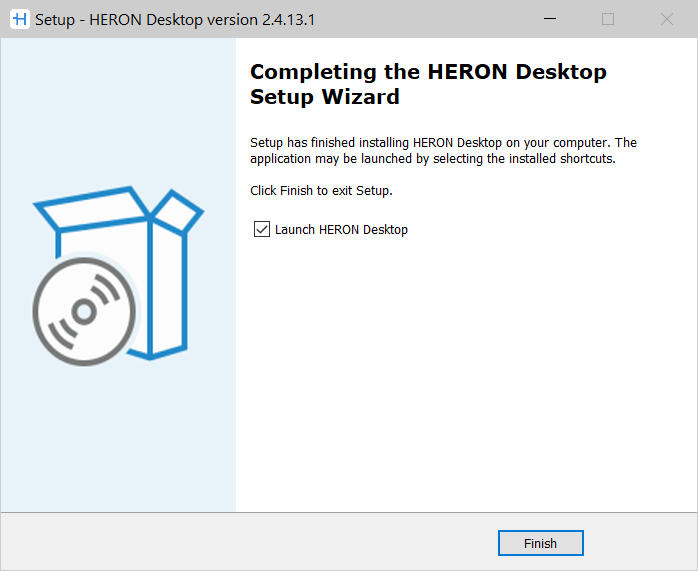The height and width of the screenshot is (571, 698).
Task: Click the open flap of the box illustration
Action: pos(178,211)
